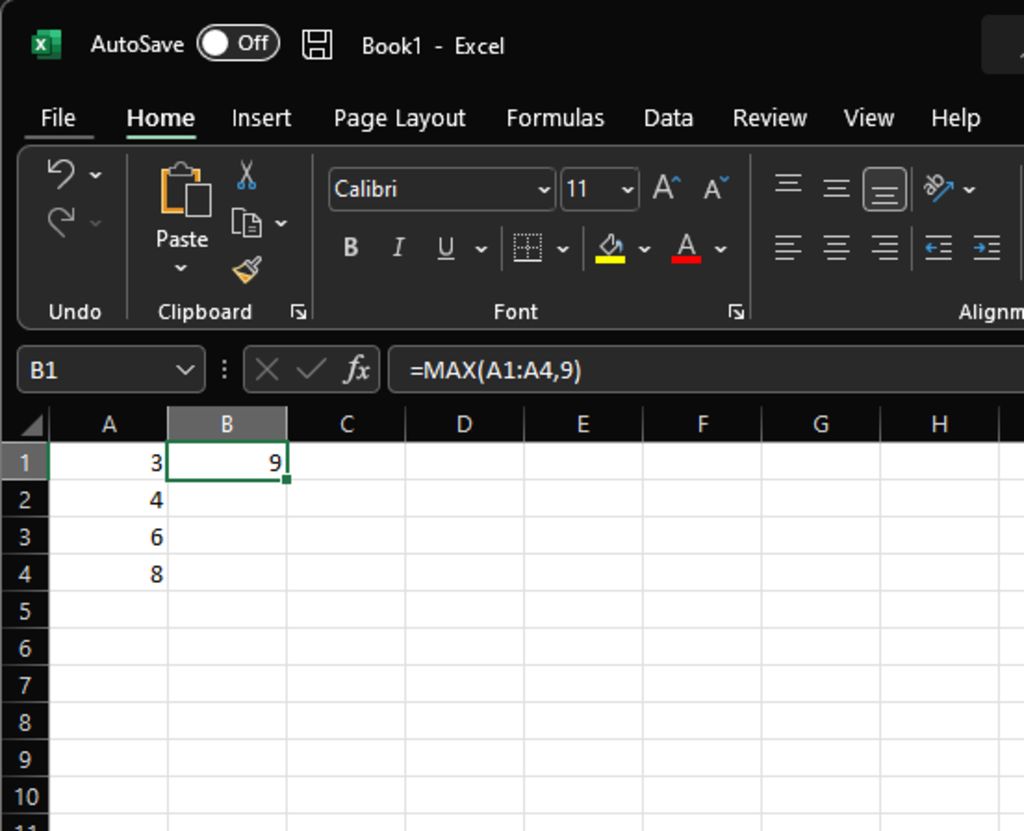Decrease font size with smaller A icon
The width and height of the screenshot is (1024, 831).
(716, 188)
